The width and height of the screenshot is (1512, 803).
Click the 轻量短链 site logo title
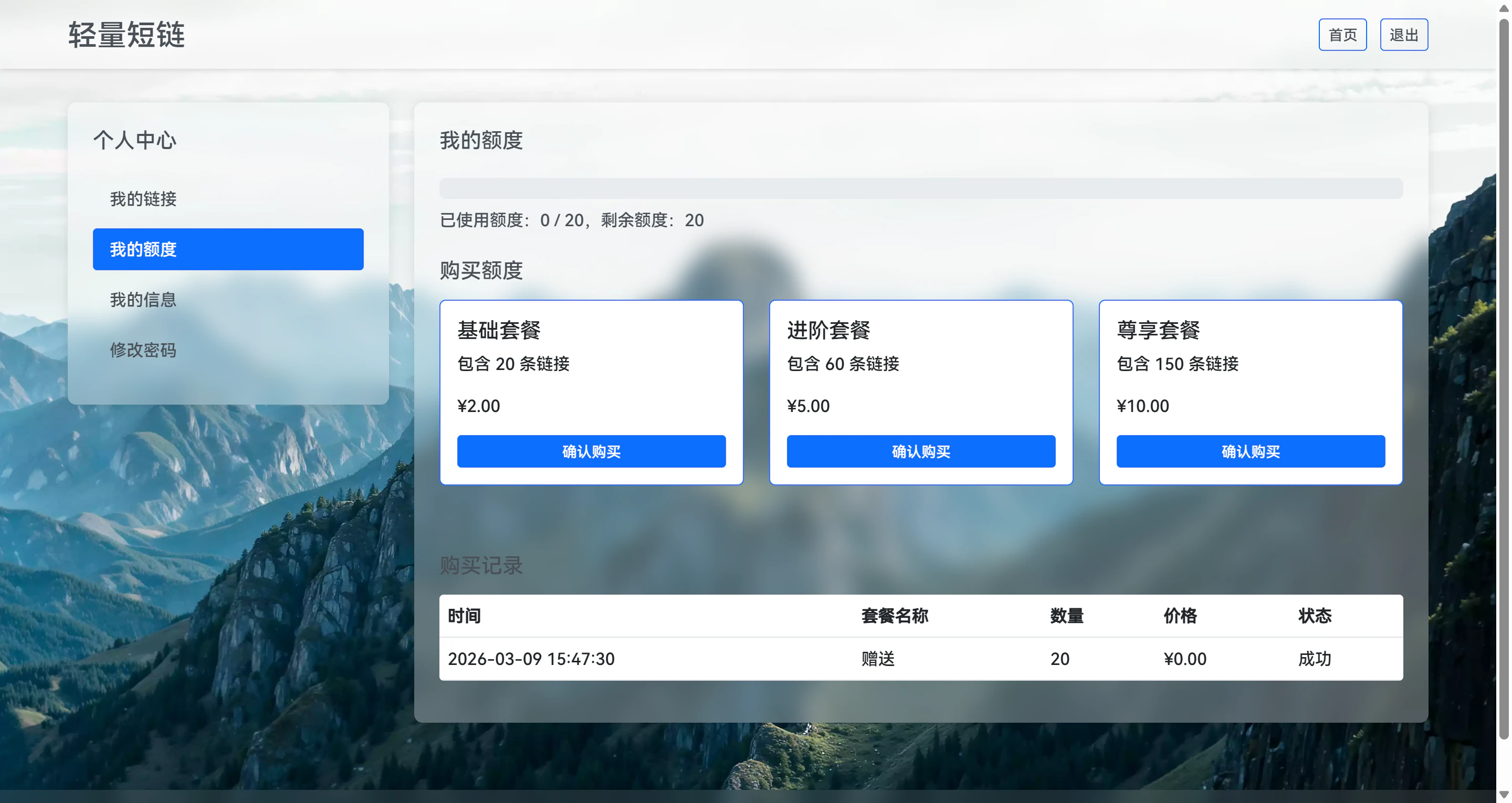(x=126, y=35)
